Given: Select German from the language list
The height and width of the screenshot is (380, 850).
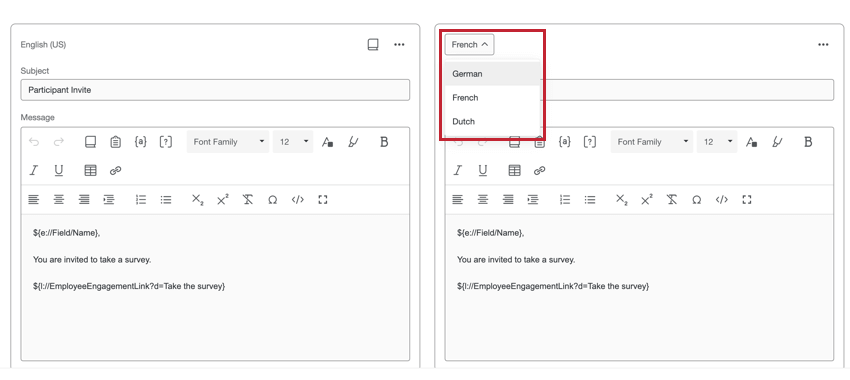Looking at the screenshot, I should [492, 74].
